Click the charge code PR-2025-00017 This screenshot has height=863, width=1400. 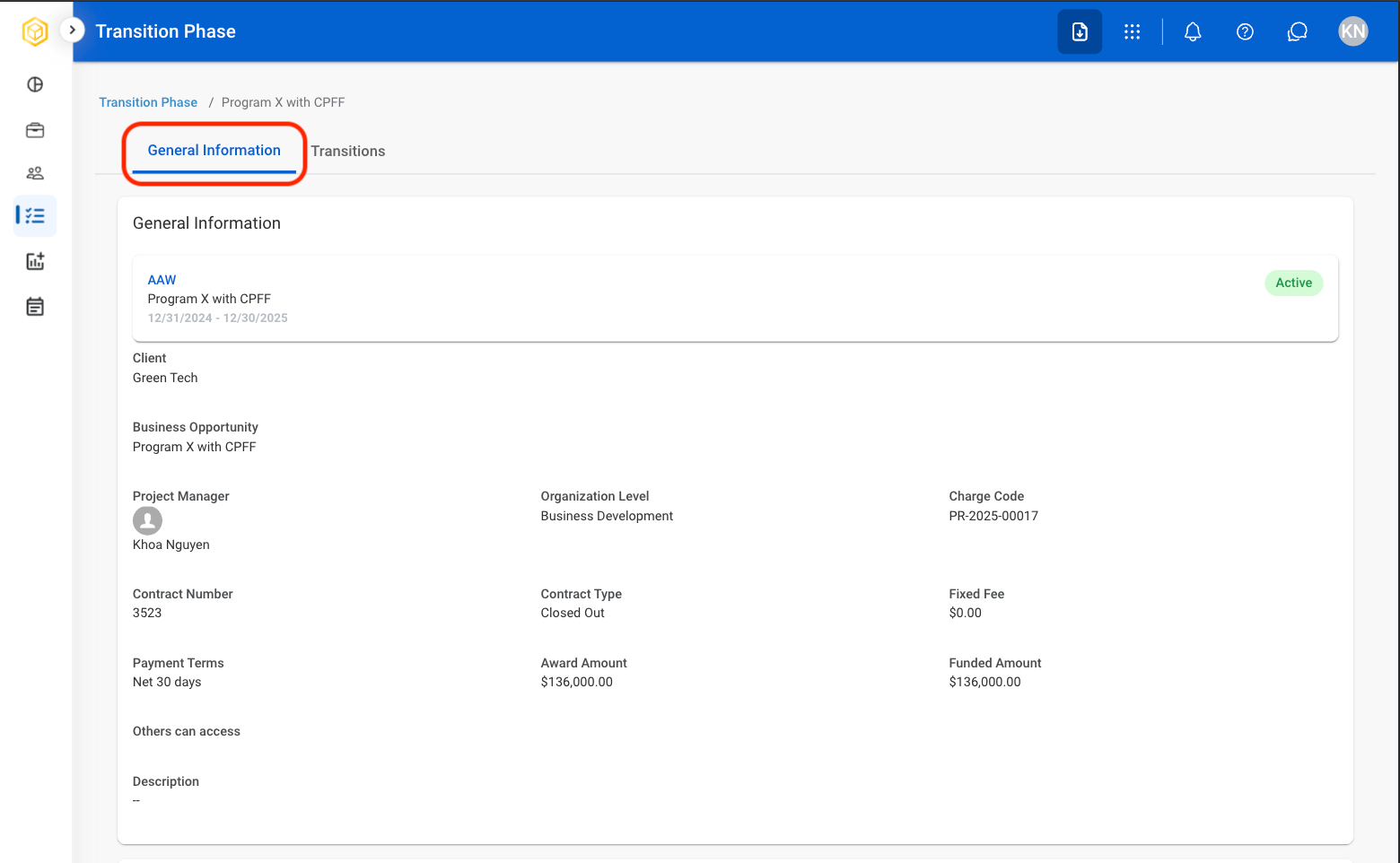[993, 516]
